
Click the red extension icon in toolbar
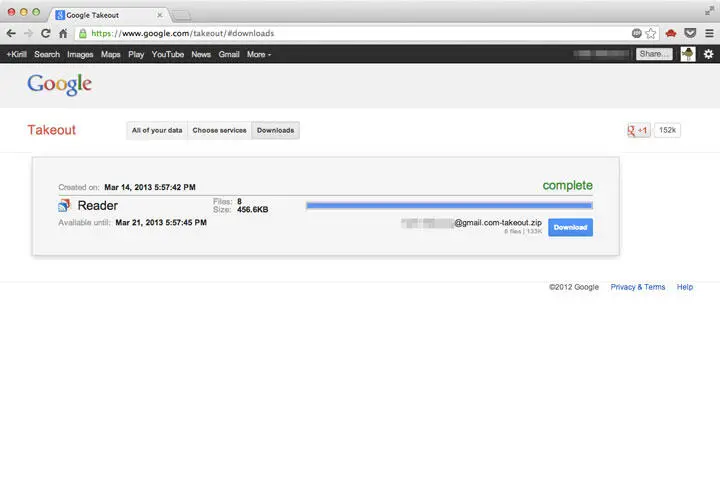671,33
